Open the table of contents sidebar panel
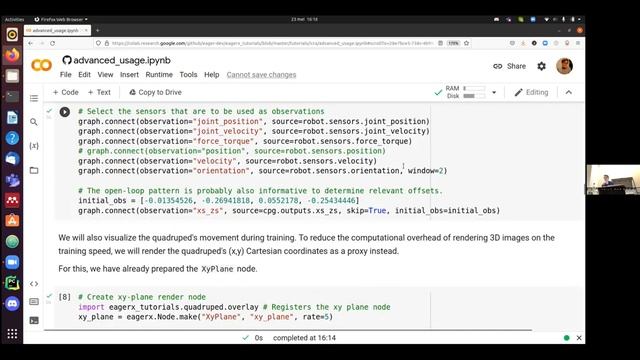The width and height of the screenshot is (640, 360). (34, 98)
